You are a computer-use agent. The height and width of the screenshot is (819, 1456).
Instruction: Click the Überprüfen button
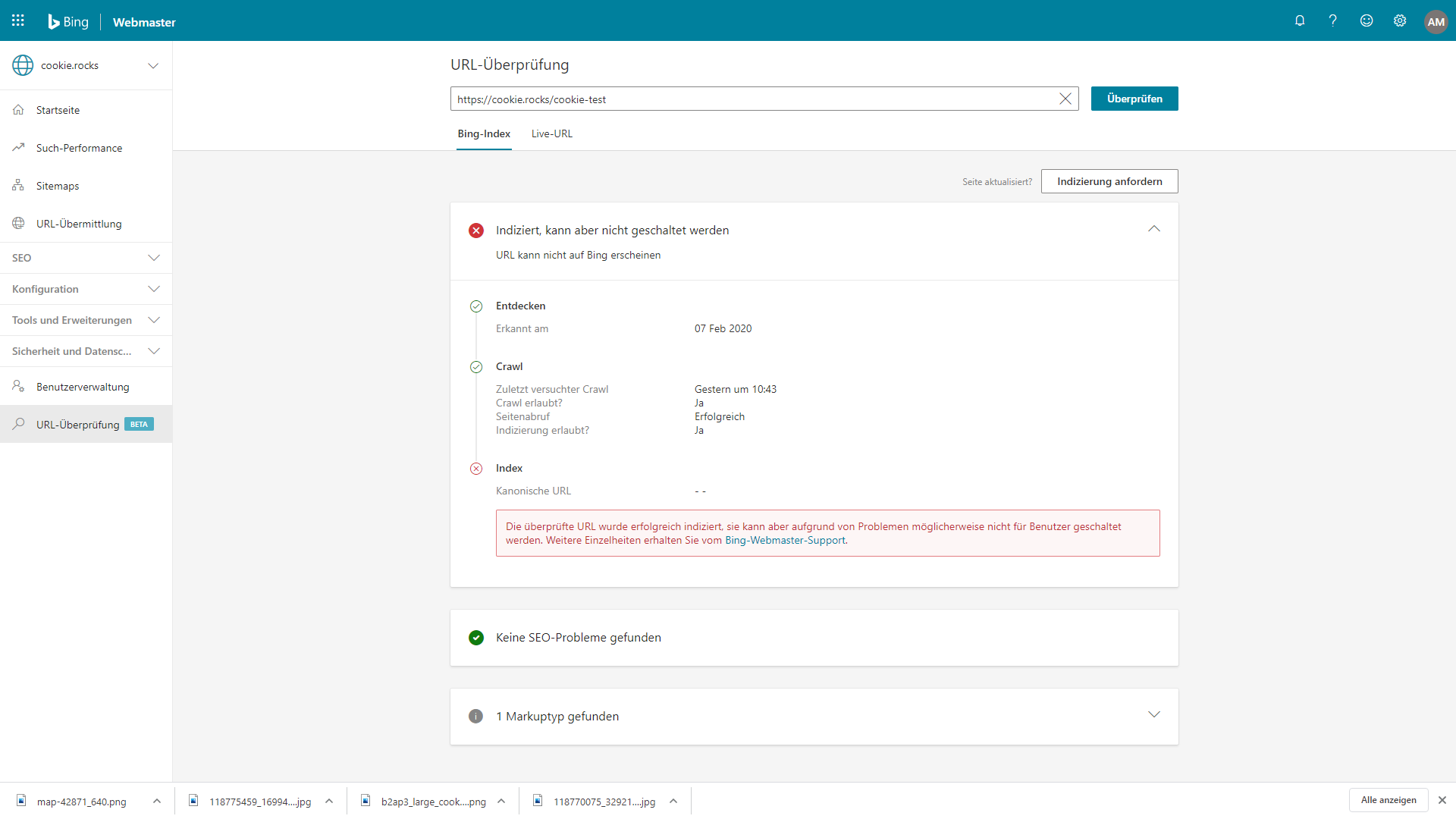[1134, 99]
